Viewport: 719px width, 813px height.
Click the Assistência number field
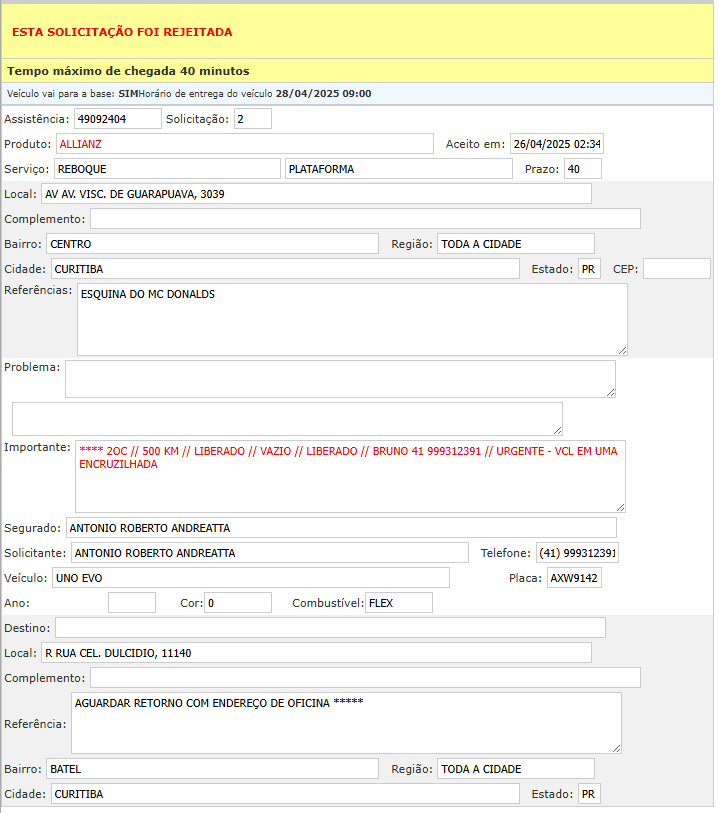[117, 119]
